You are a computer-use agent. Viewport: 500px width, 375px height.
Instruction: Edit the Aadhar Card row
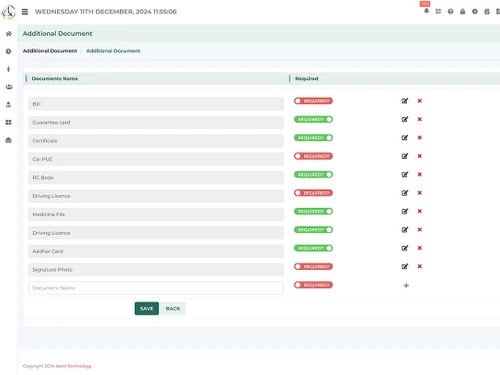tap(405, 248)
